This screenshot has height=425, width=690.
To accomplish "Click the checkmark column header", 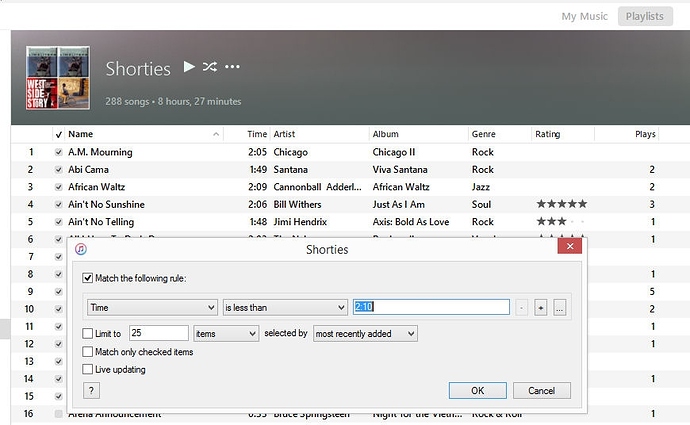I will pyautogui.click(x=59, y=134).
